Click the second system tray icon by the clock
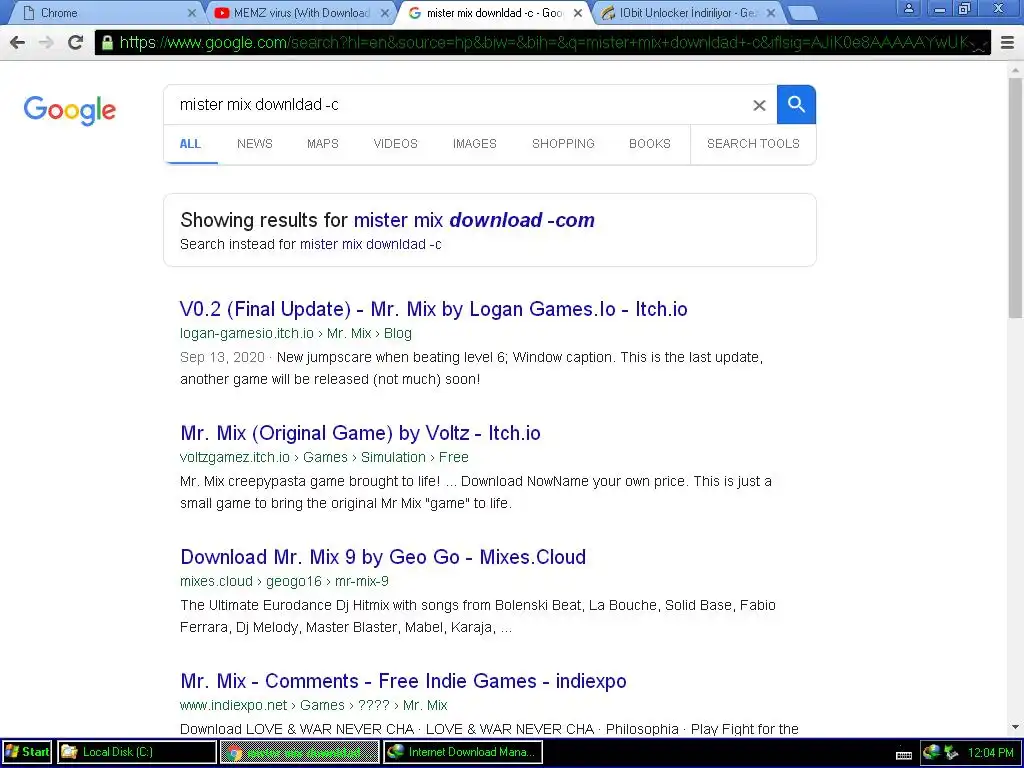 (952, 752)
